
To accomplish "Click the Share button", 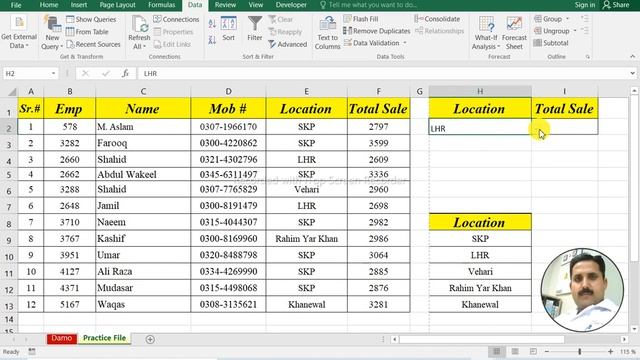I will (616, 5).
